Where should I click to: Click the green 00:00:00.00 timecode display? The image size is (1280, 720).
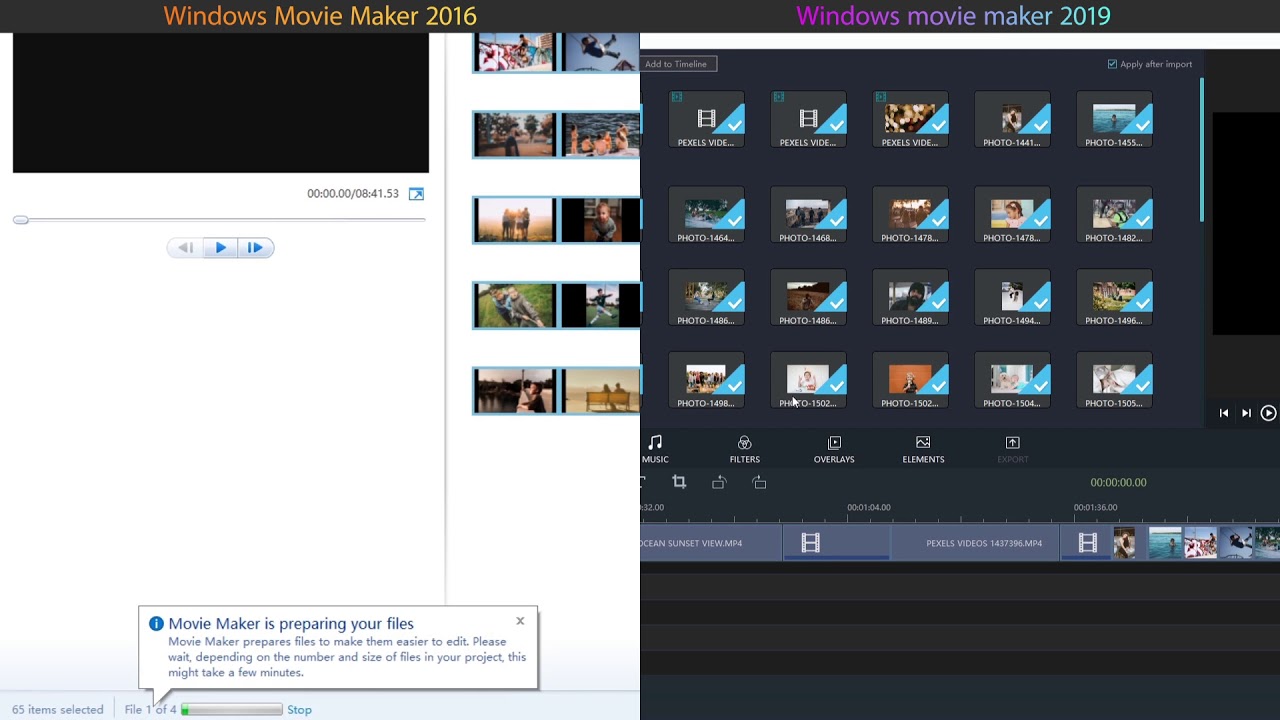coord(1118,482)
